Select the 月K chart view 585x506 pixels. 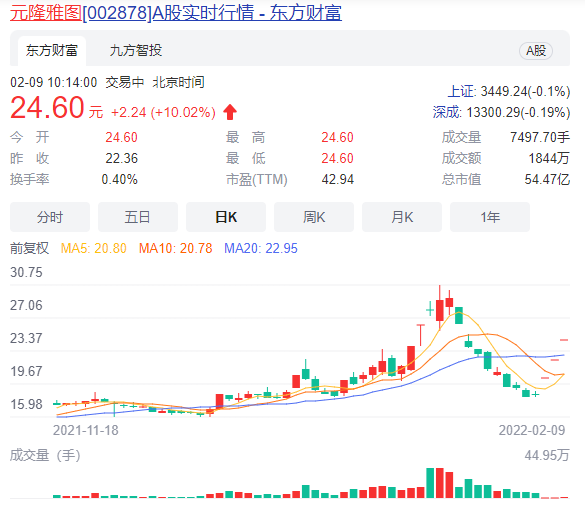click(x=402, y=217)
